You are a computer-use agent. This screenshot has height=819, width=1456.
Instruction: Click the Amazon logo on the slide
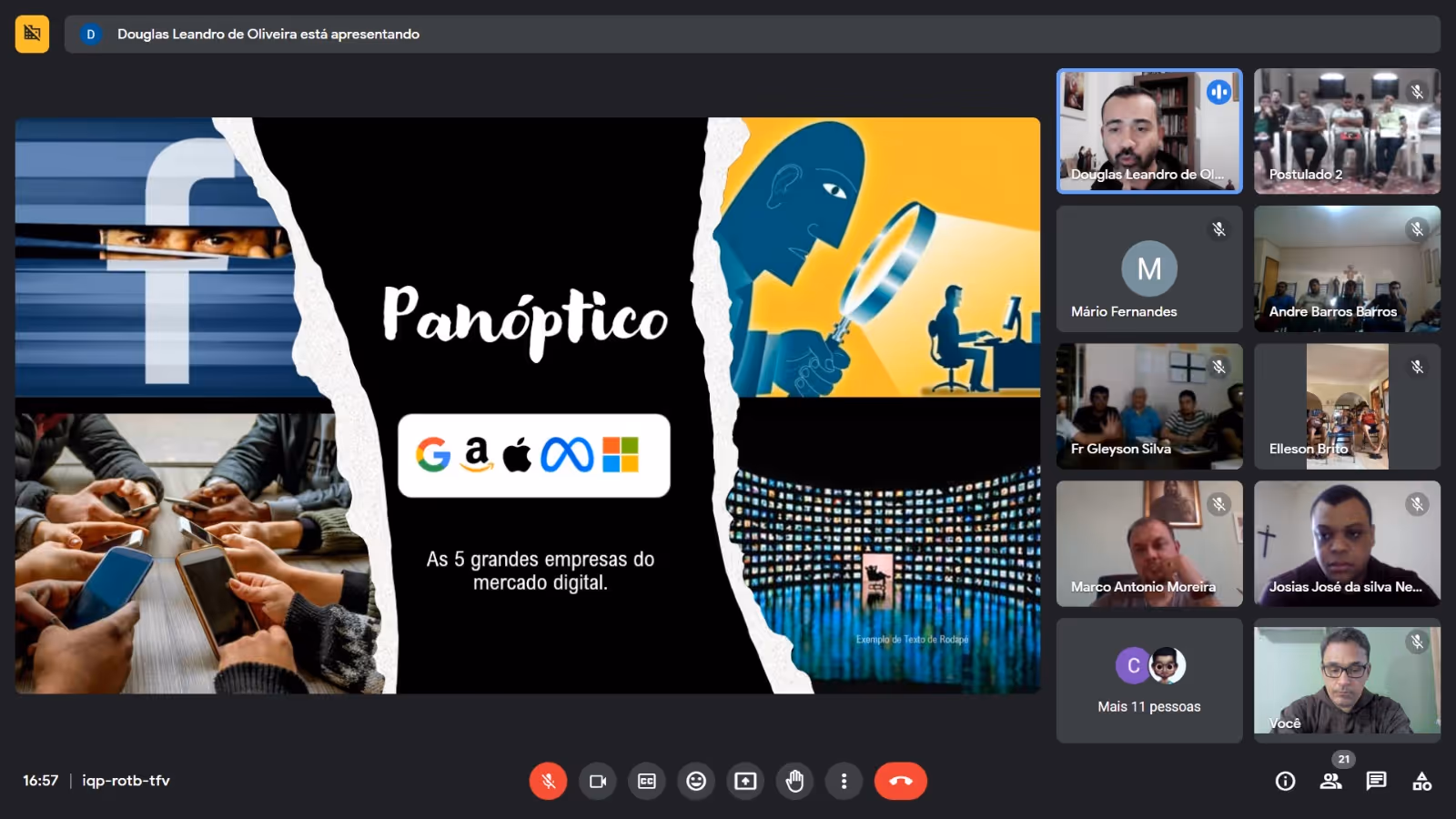click(x=477, y=454)
